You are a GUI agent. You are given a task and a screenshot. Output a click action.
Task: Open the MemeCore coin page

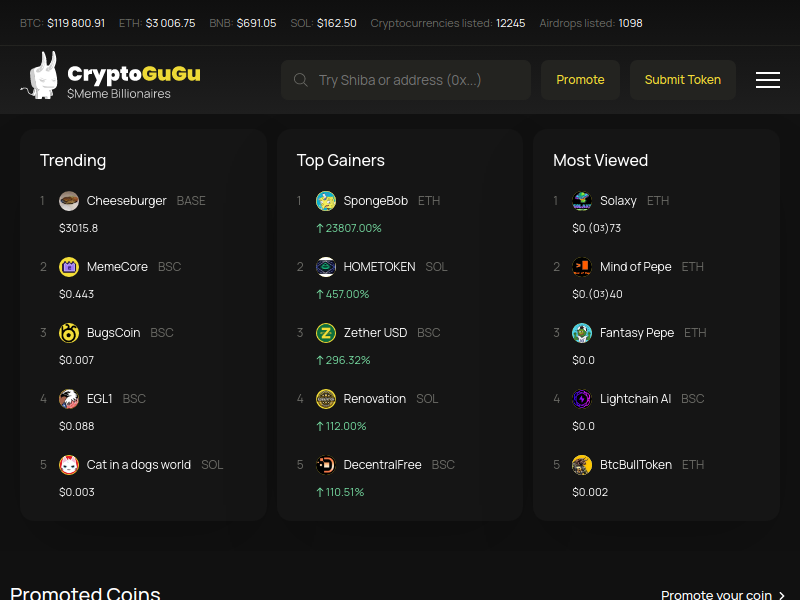click(117, 267)
